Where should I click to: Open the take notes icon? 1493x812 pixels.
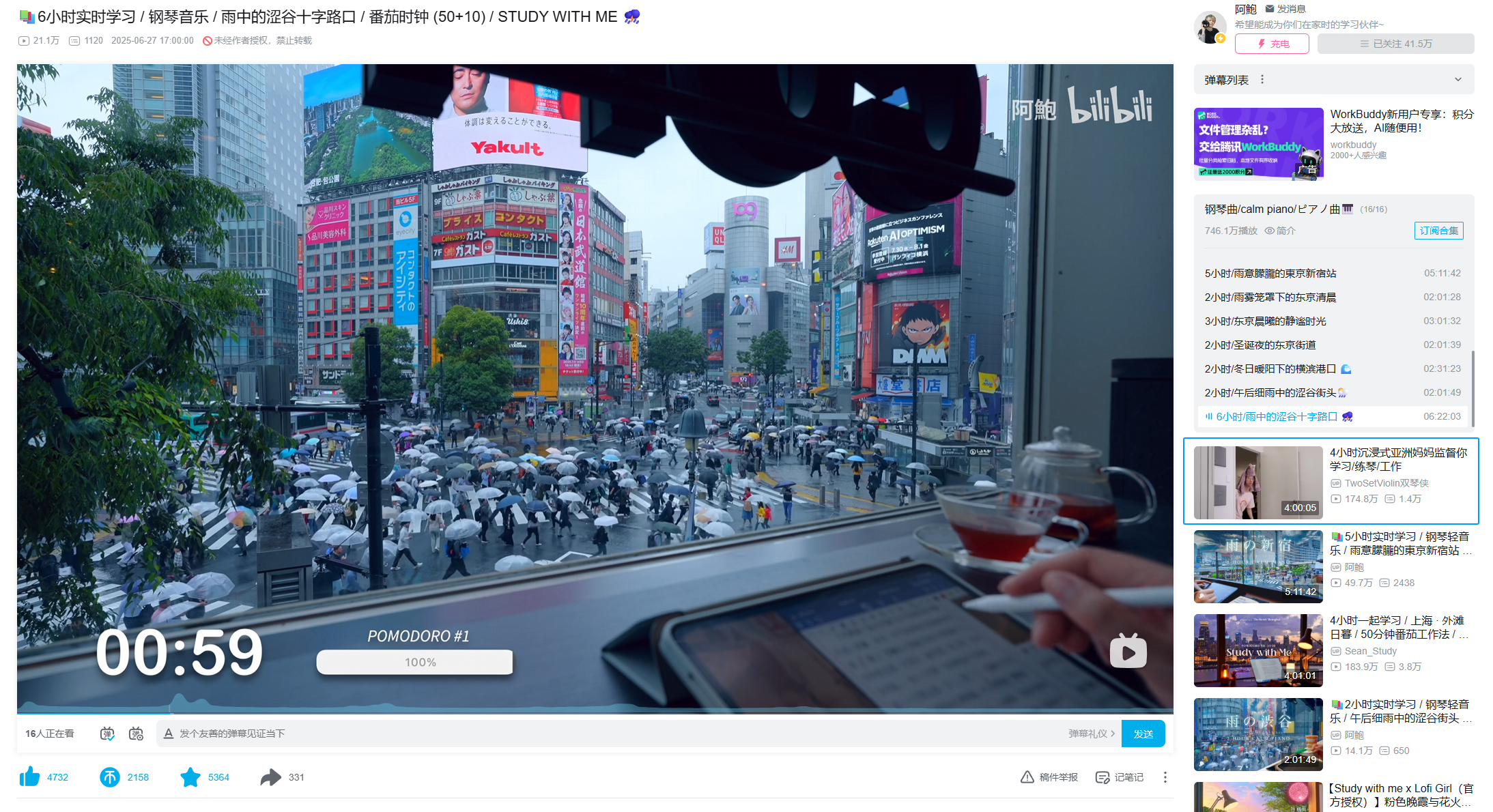pos(1103,777)
